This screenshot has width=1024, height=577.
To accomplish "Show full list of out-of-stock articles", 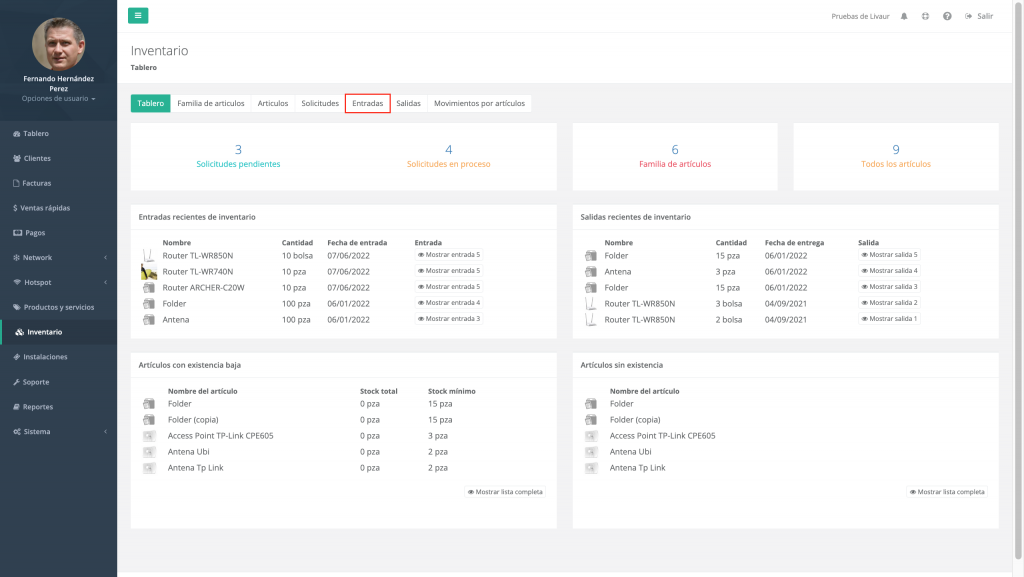I will pyautogui.click(x=948, y=491).
